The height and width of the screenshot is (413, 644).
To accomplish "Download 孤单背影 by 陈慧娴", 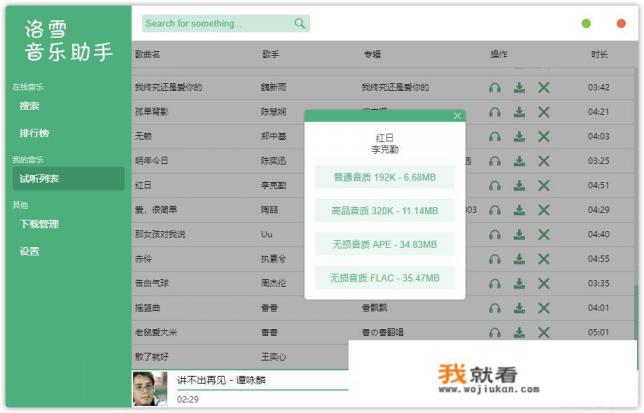I will [x=519, y=112].
